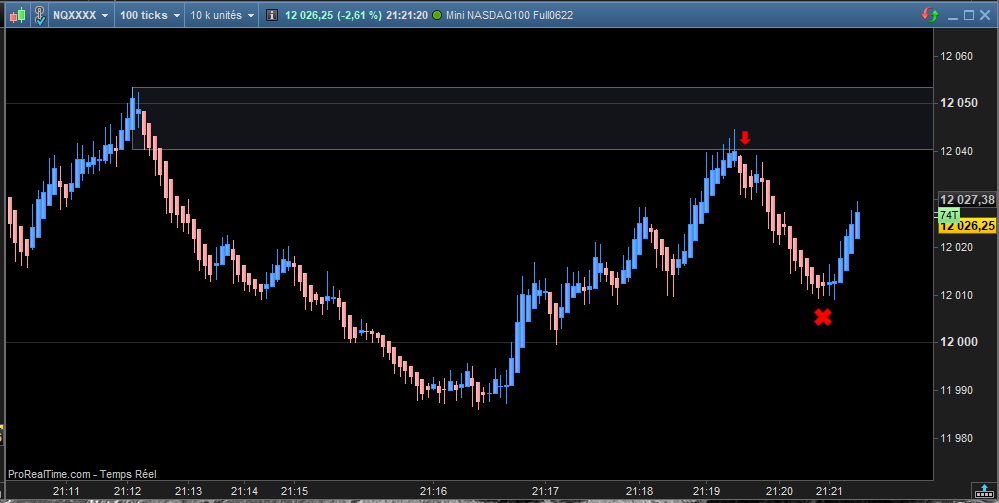Click the 11 980 price axis label
The image size is (999, 503).
pyautogui.click(x=956, y=438)
